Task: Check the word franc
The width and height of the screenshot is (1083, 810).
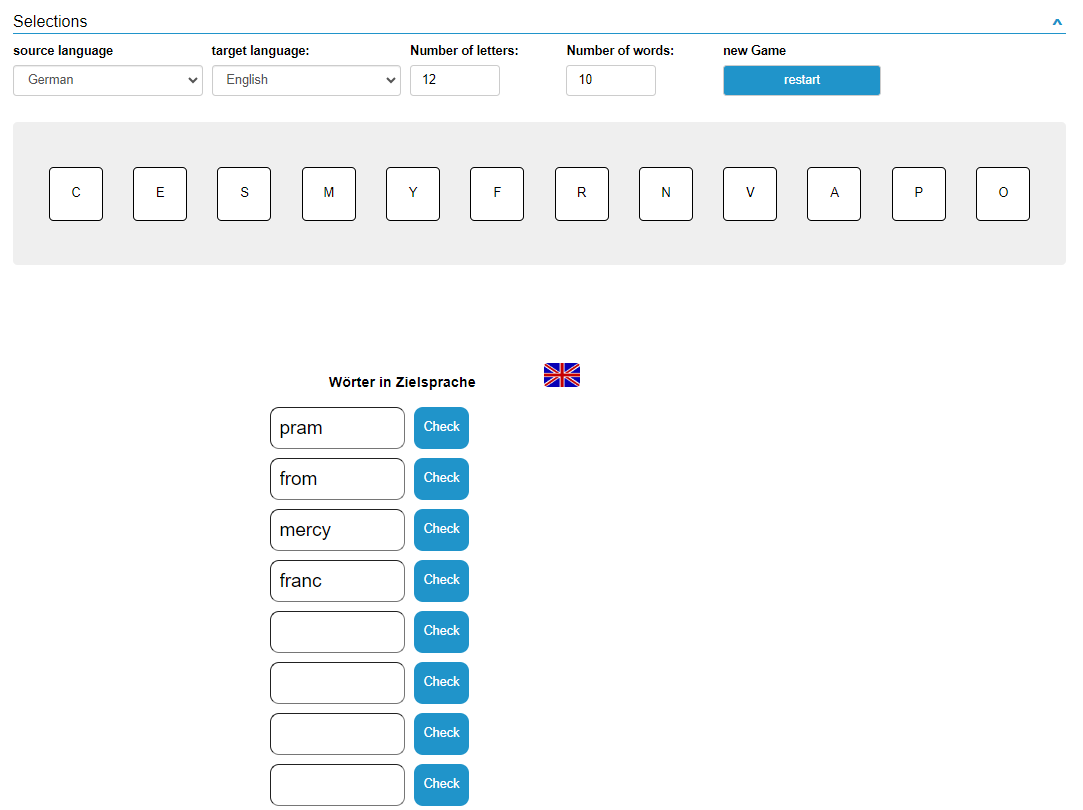Action: pyautogui.click(x=441, y=580)
